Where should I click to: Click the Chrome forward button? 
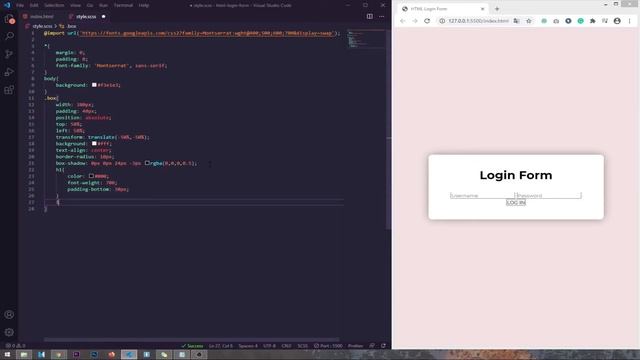point(415,21)
